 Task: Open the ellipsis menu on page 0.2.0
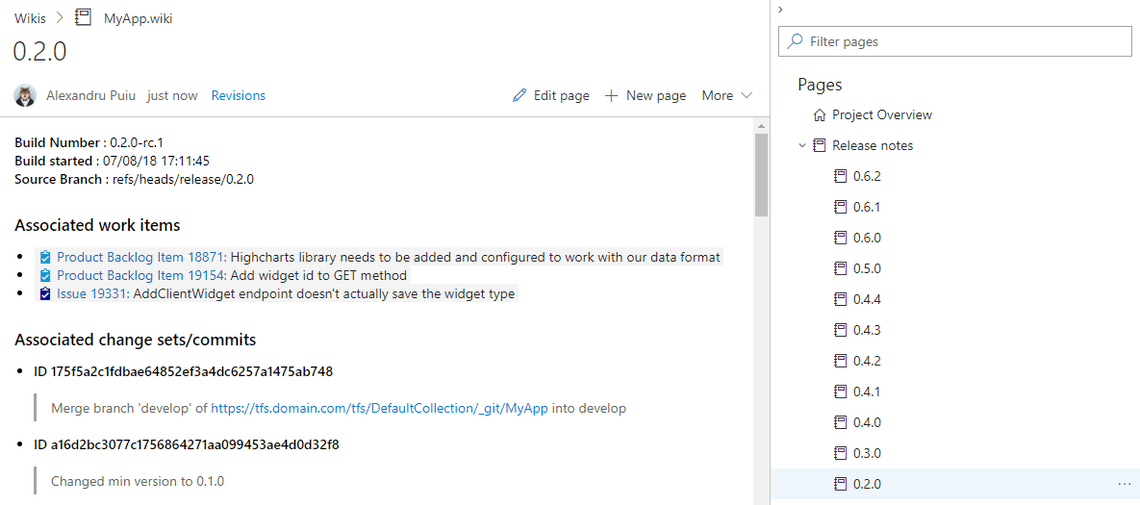click(1124, 483)
